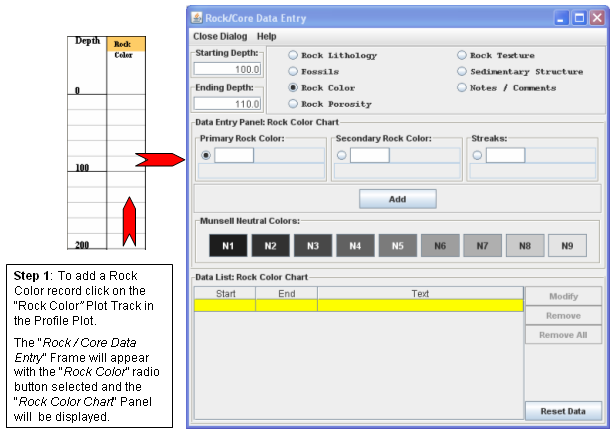614x433 pixels.
Task: Maximize the Rock/Core Data Entry window
Action: (579, 18)
